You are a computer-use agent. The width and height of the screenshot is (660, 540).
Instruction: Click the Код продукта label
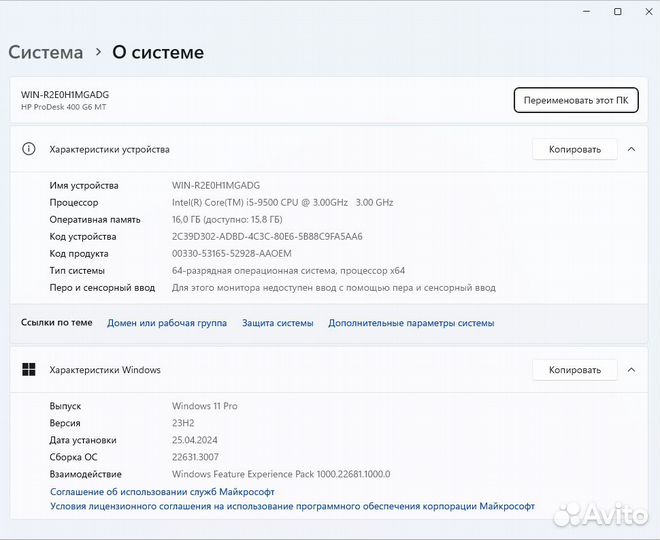pos(79,254)
